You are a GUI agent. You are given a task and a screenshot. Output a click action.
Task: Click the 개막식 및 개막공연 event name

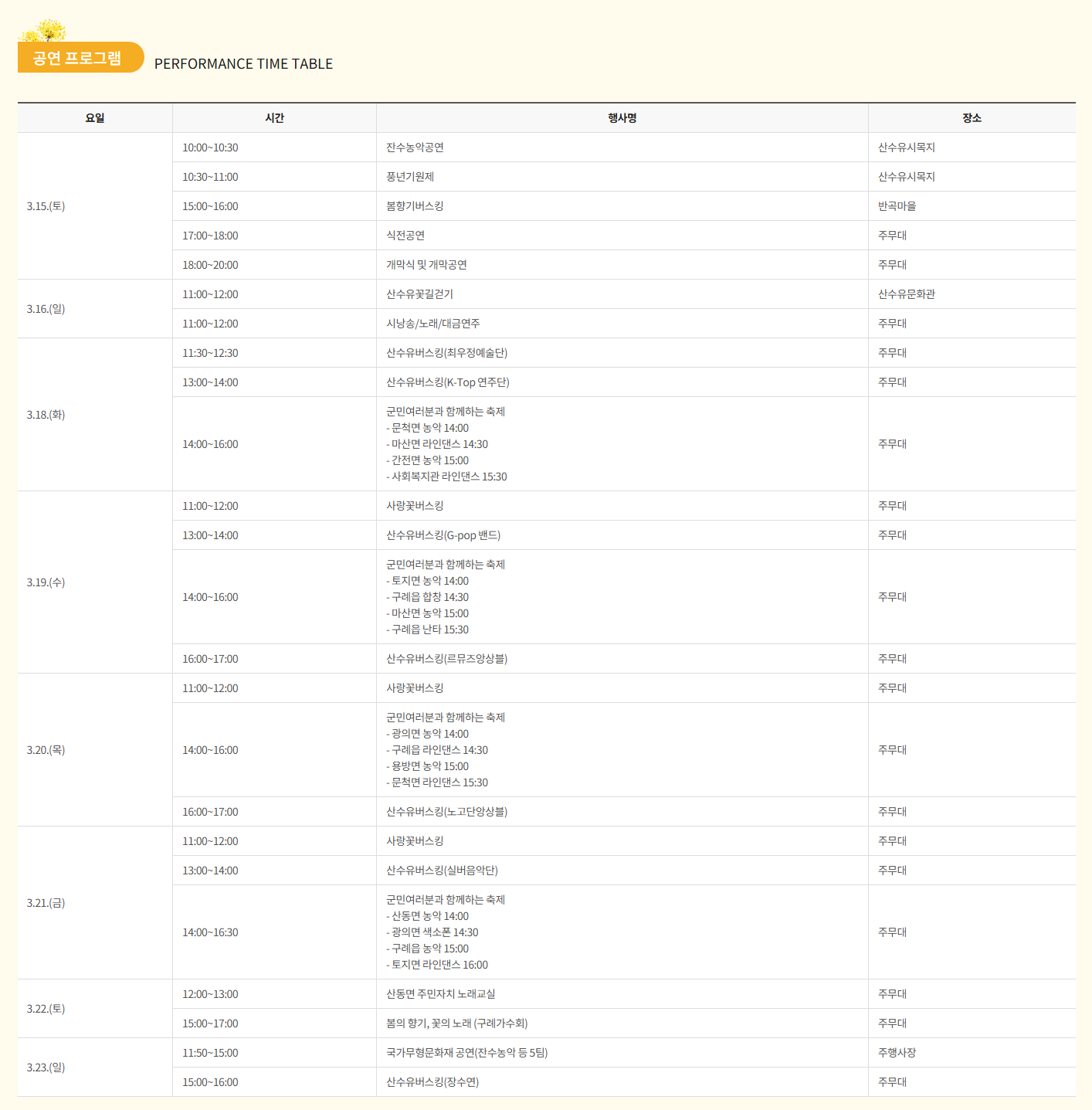tap(426, 265)
